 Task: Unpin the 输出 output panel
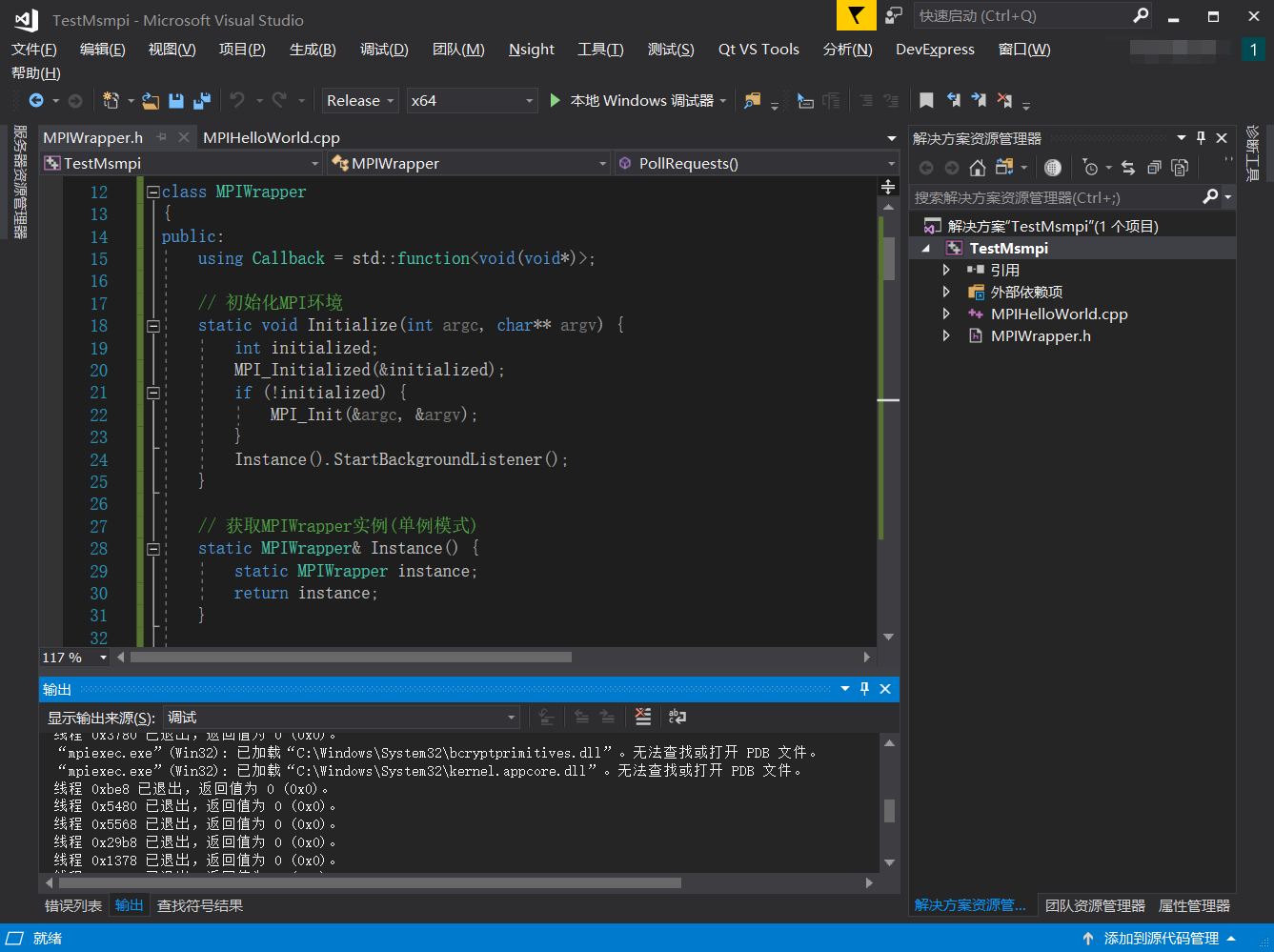(865, 688)
